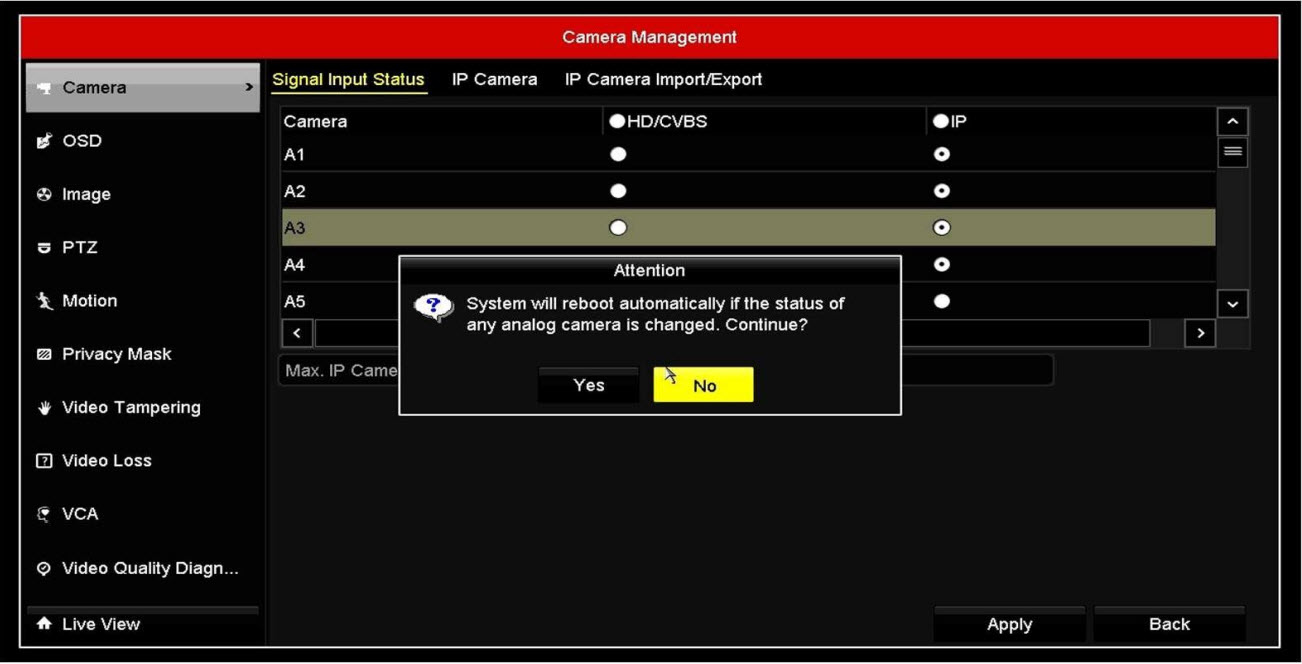This screenshot has width=1302, height=664.
Task: Open Motion detection settings icon
Action: (43, 301)
